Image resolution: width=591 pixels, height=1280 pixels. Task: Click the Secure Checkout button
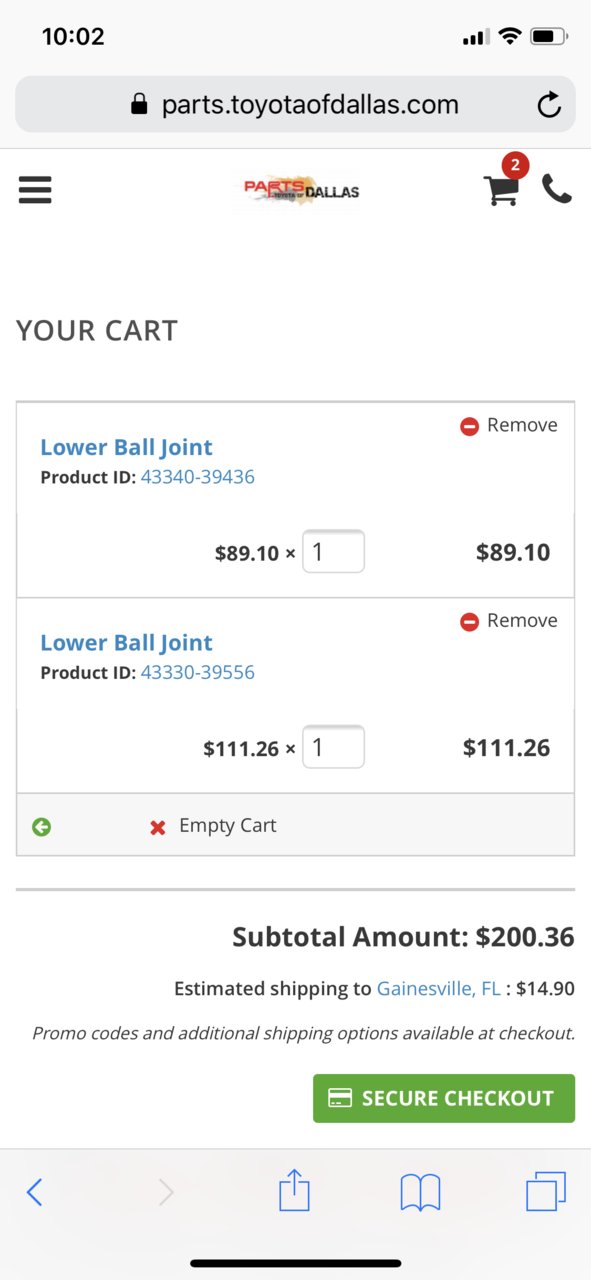click(x=444, y=1098)
